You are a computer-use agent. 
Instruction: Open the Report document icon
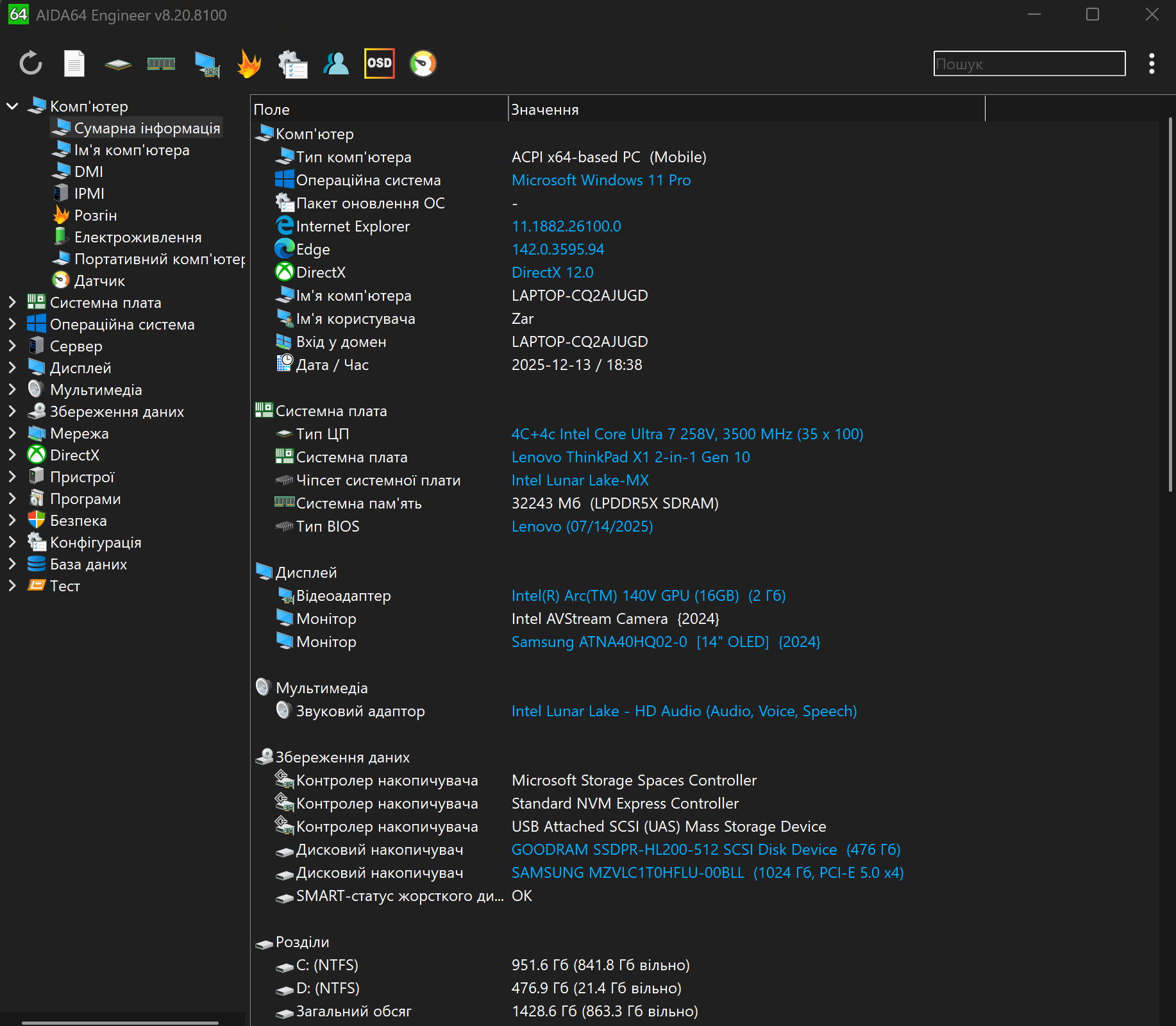coord(74,63)
